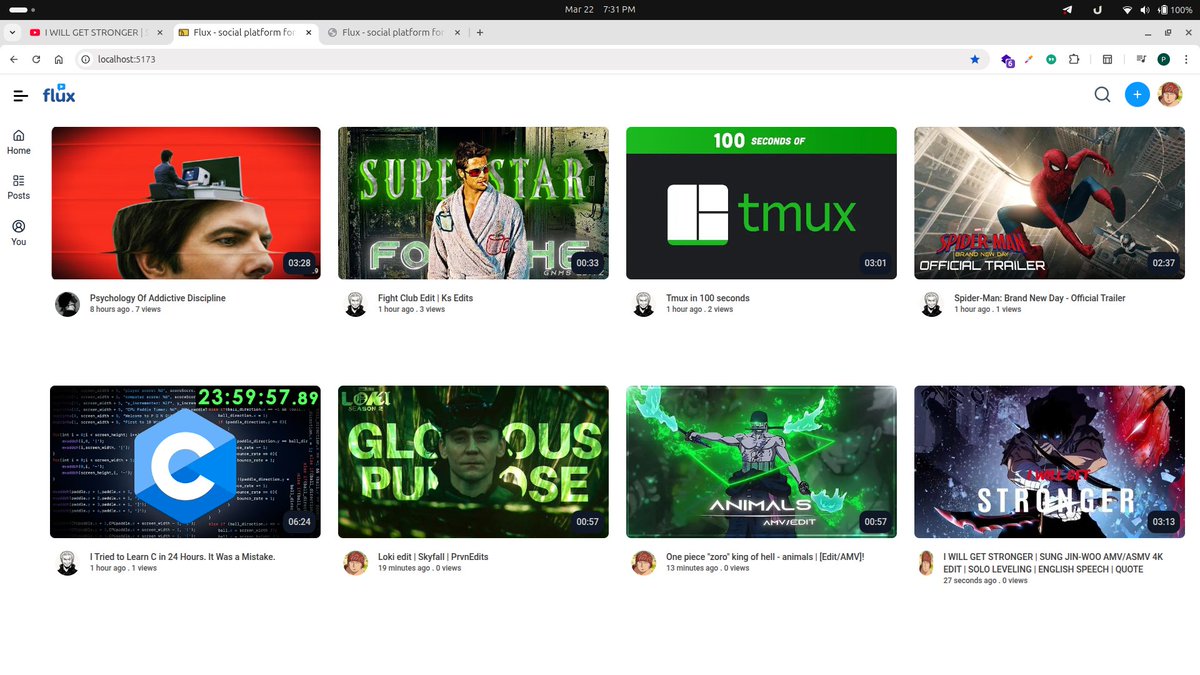The width and height of the screenshot is (1200, 675).
Task: Click title Spider-Man: Brand New Day - Official Trailer
Action: tap(1040, 298)
